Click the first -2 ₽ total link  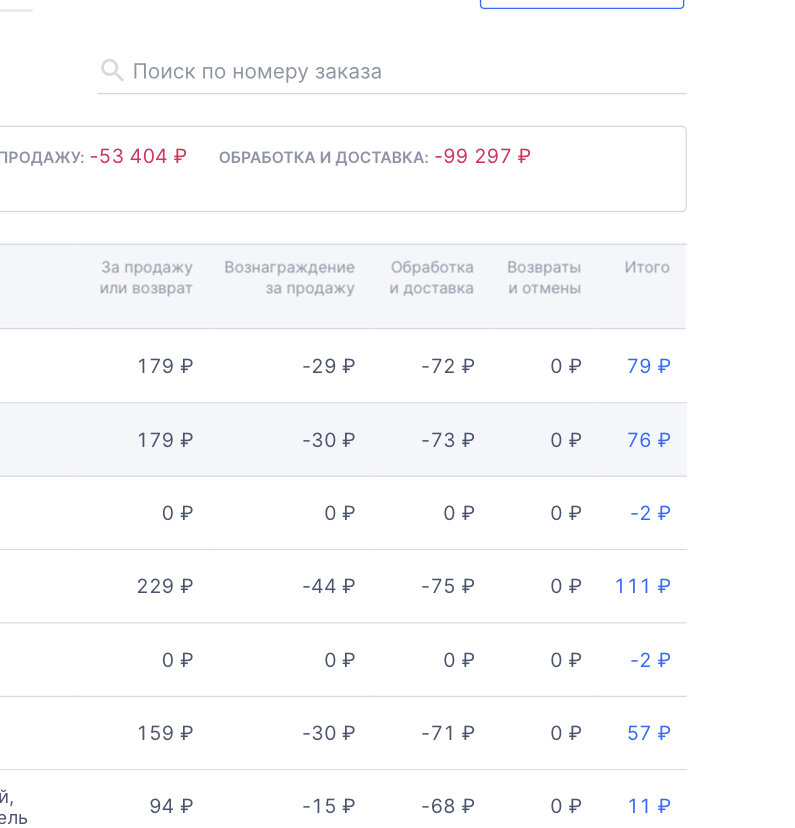[x=648, y=513]
